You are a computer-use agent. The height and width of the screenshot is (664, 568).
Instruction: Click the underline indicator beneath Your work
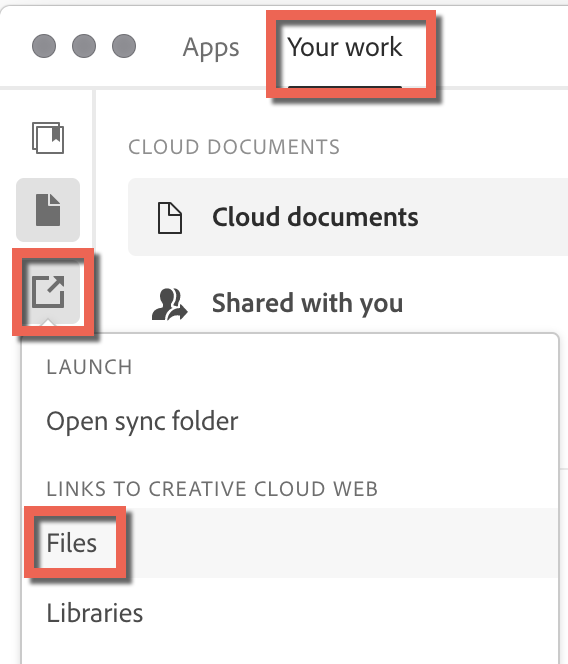coord(345,86)
